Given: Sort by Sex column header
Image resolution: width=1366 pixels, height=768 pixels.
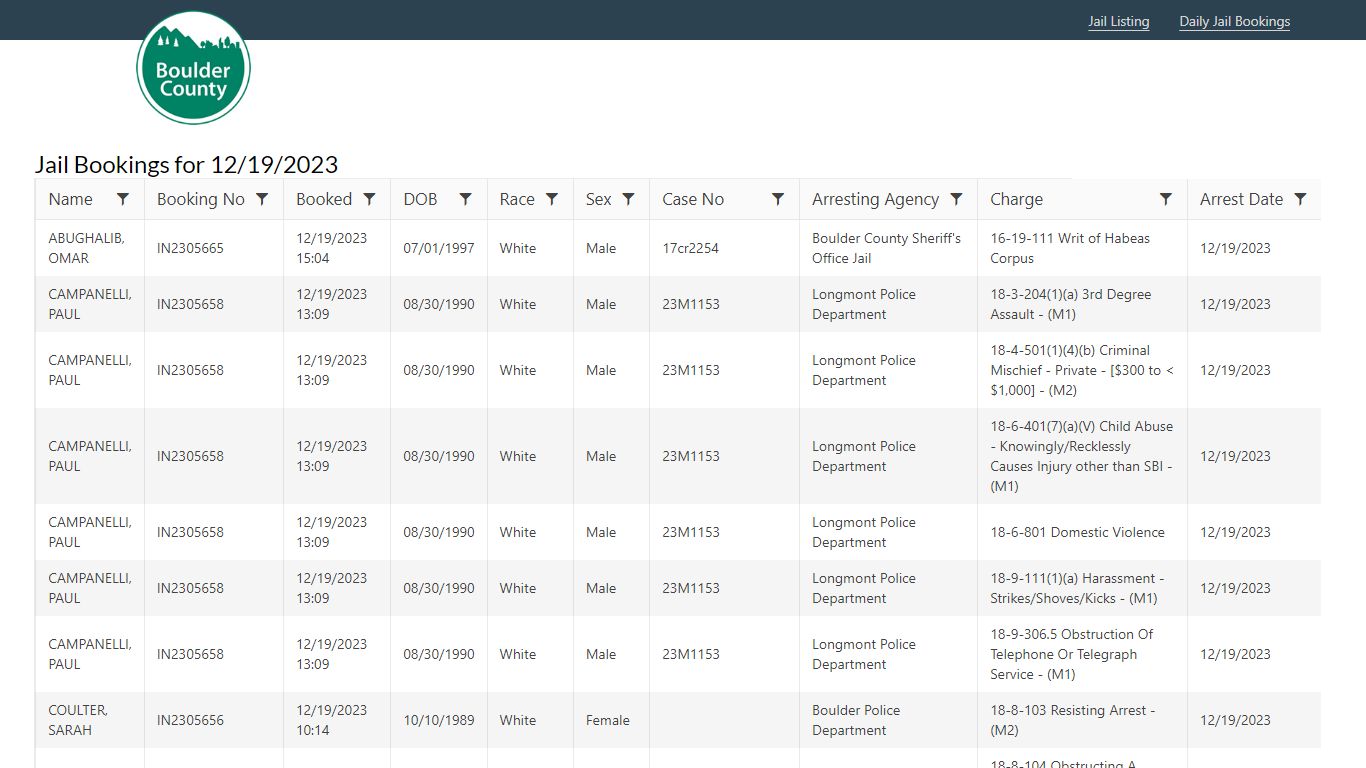Looking at the screenshot, I should [x=598, y=199].
